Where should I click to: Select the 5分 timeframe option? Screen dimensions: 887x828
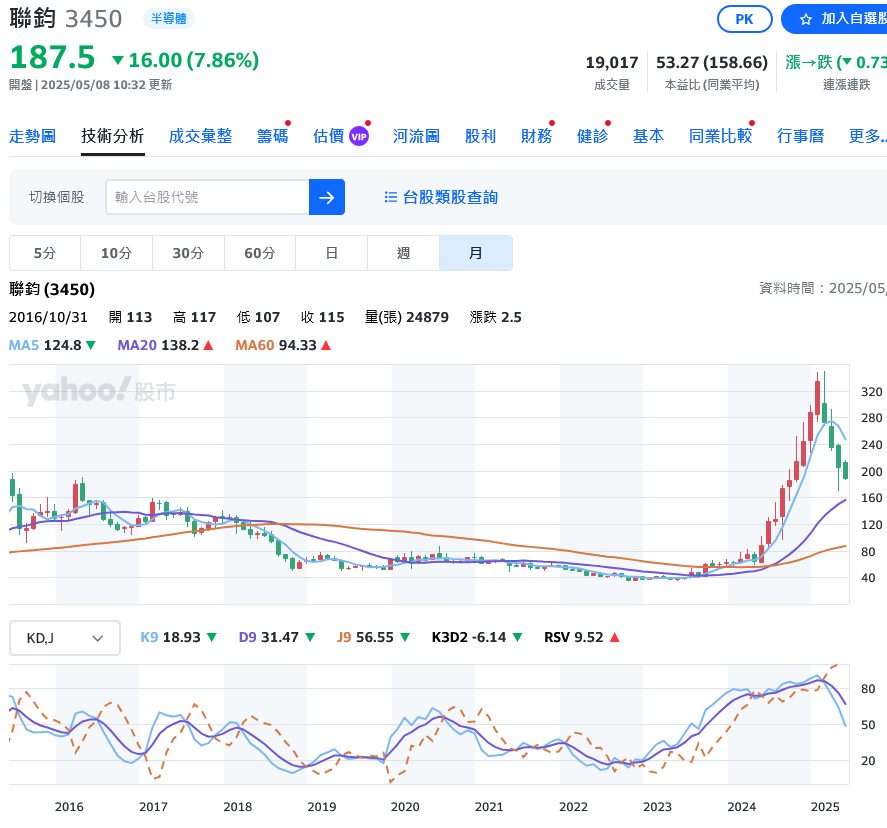[45, 253]
